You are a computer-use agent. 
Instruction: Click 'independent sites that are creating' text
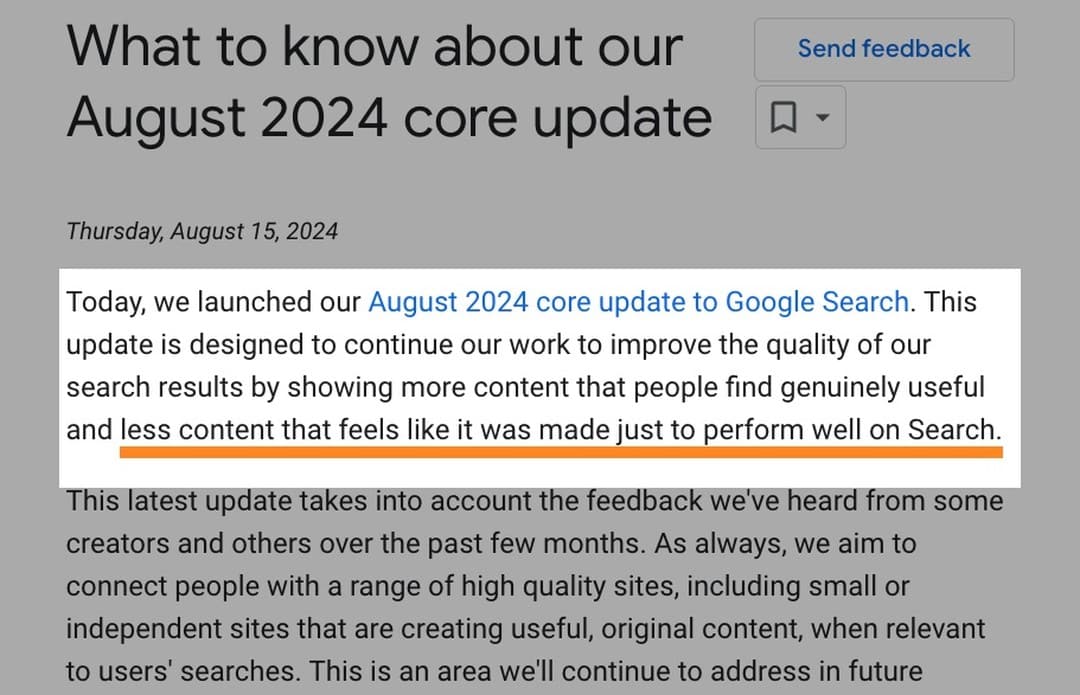coord(229,629)
